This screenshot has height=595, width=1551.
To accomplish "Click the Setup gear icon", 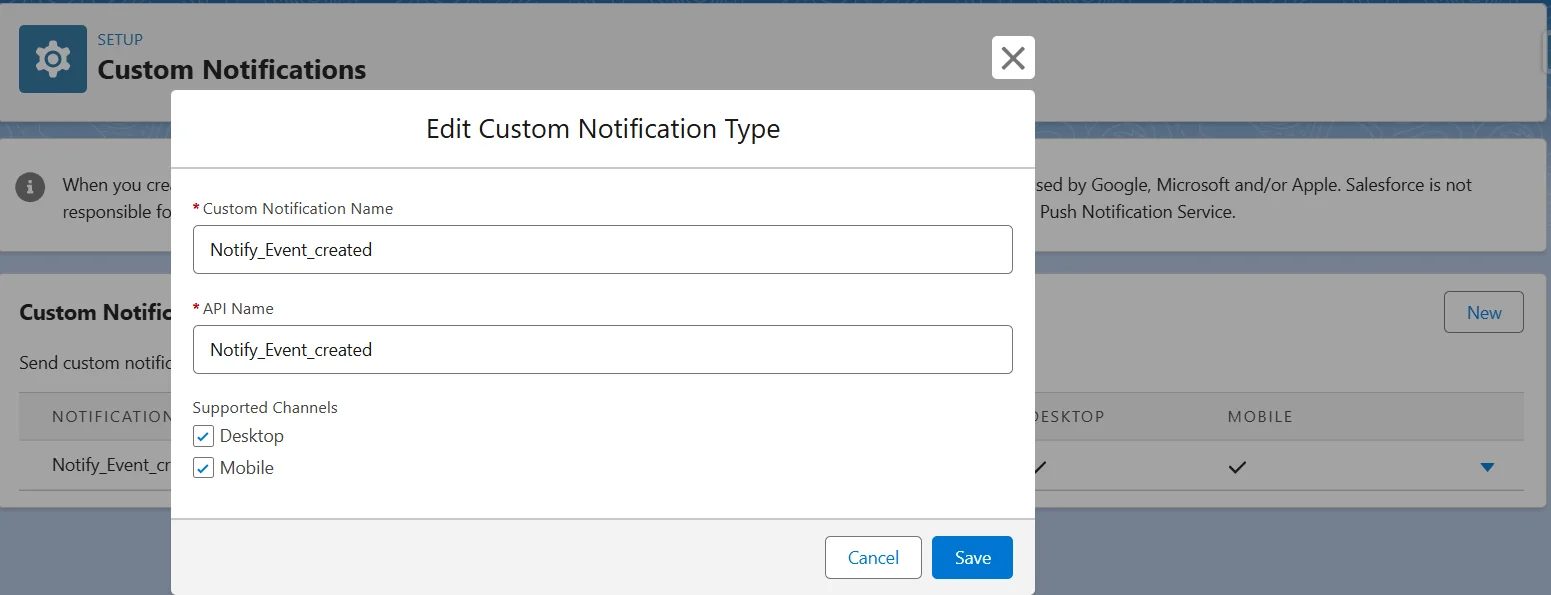I will click(x=52, y=60).
